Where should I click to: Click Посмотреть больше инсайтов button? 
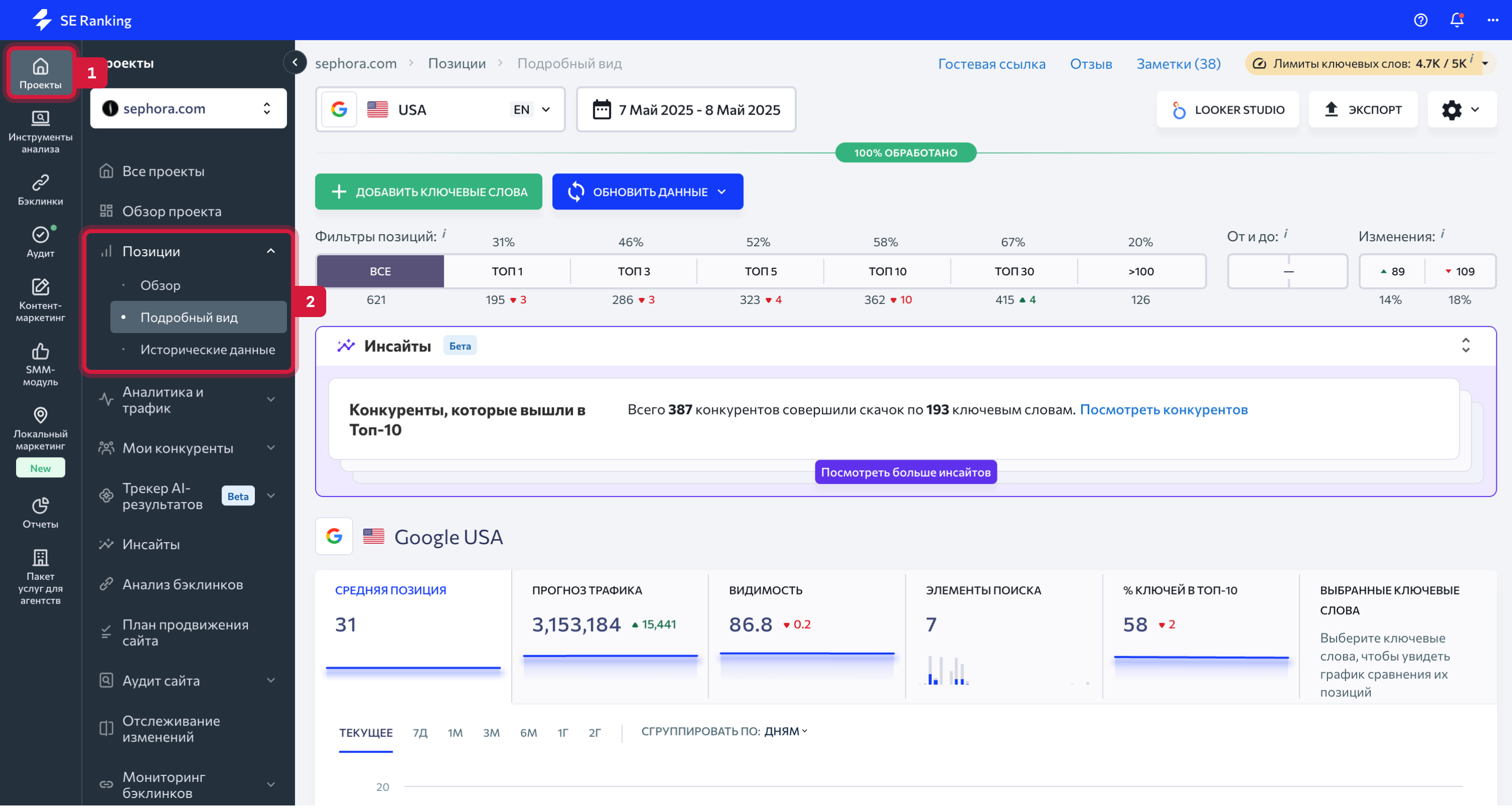(905, 472)
